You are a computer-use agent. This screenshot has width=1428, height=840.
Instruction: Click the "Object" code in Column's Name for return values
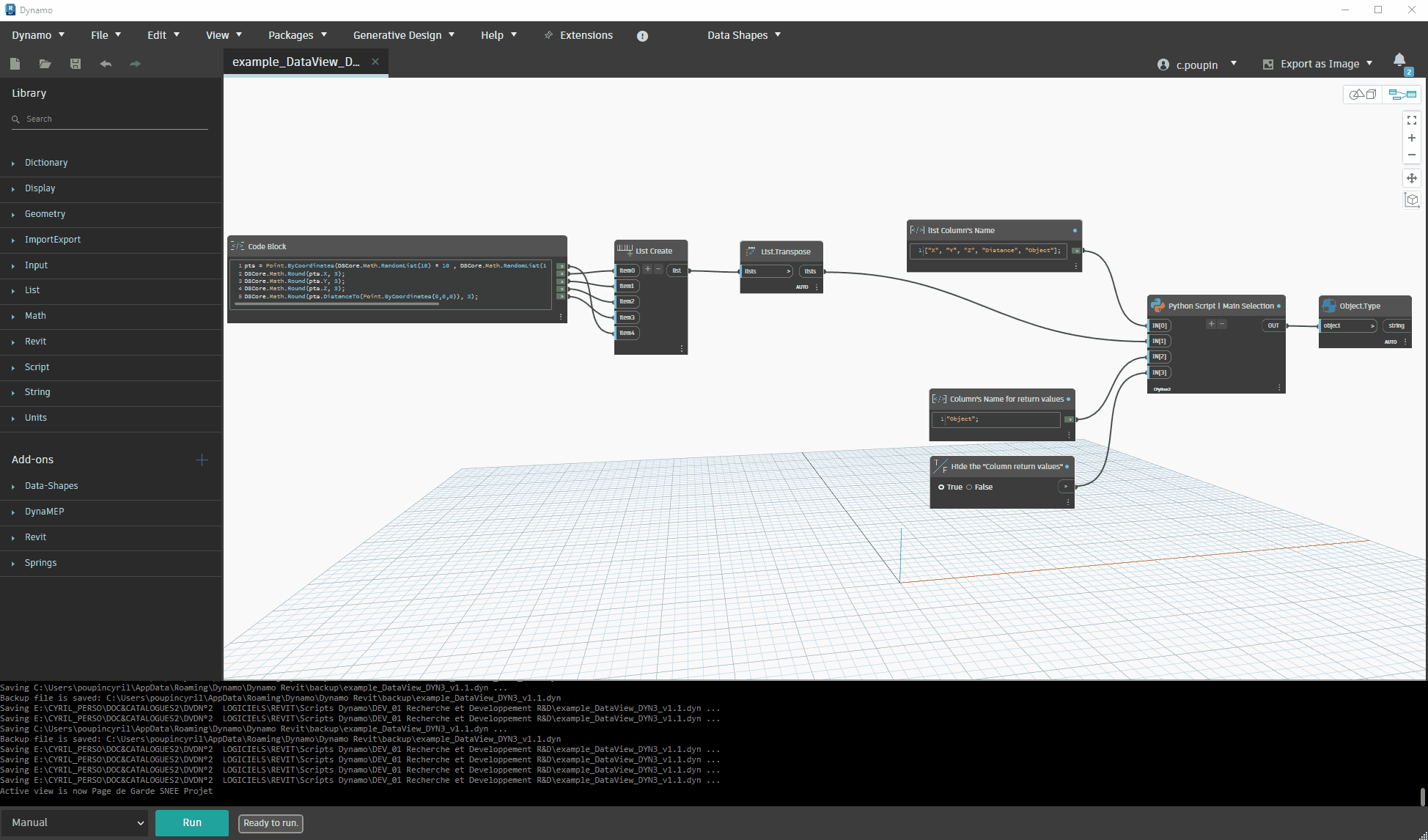click(963, 419)
